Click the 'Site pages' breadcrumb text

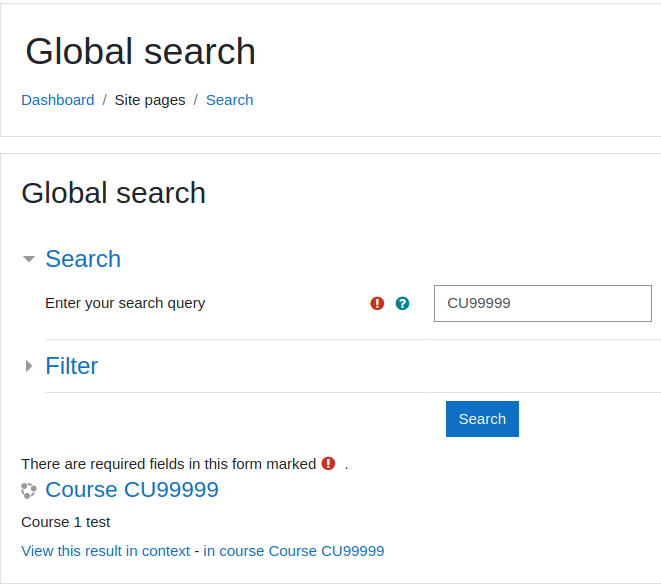pyautogui.click(x=150, y=100)
